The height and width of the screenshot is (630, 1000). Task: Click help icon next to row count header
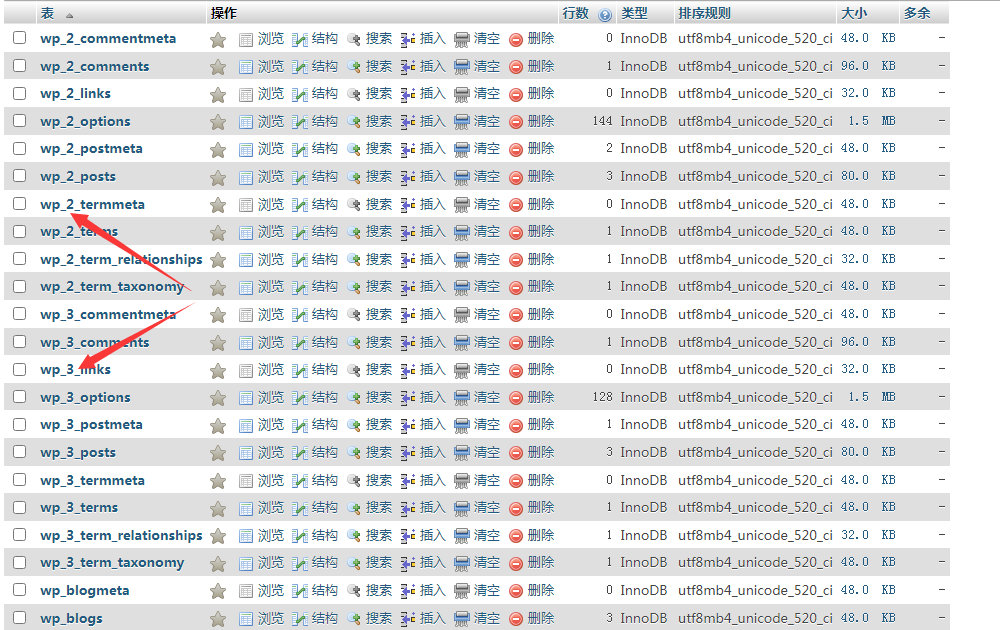605,15
